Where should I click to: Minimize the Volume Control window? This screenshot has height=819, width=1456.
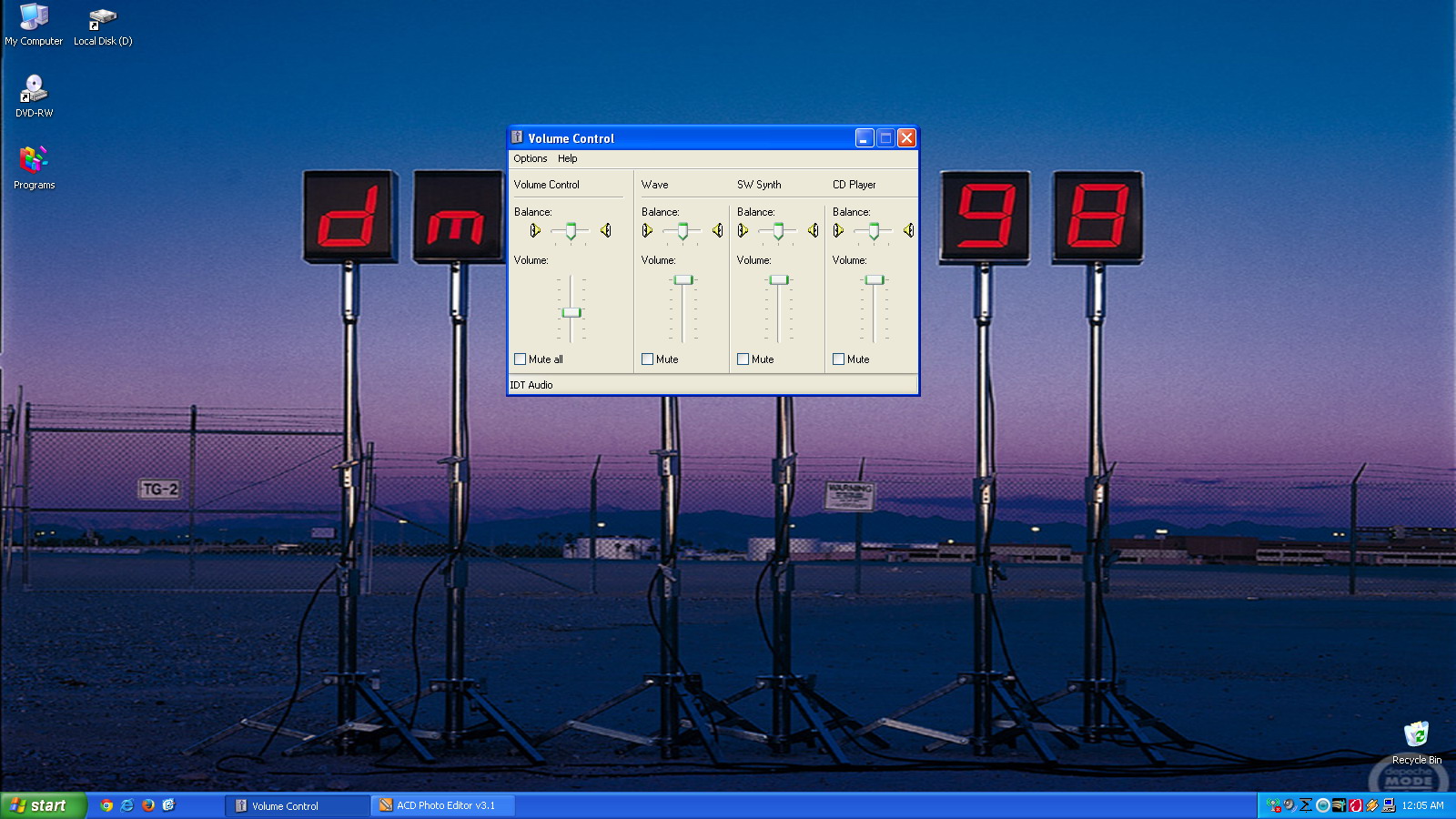pos(864,137)
